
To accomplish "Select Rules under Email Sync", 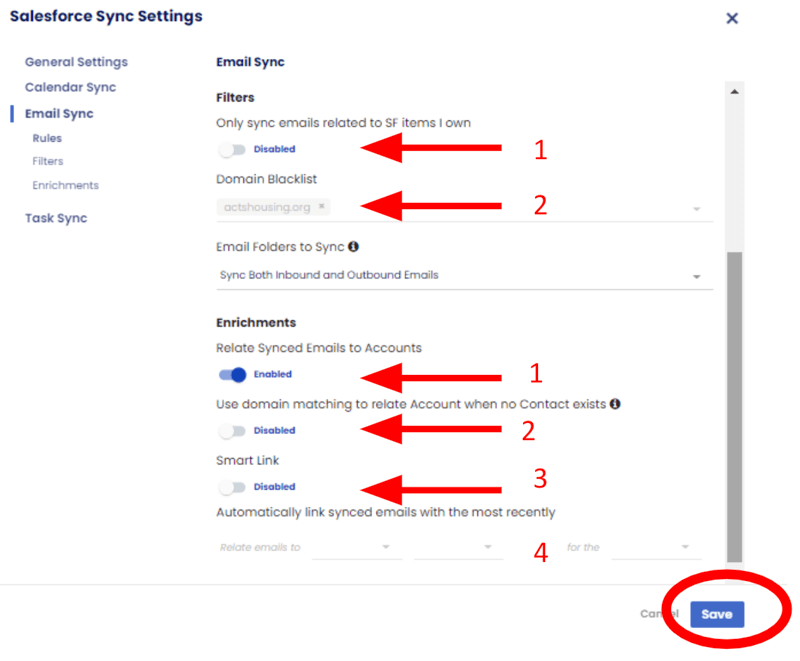I will tap(46, 138).
